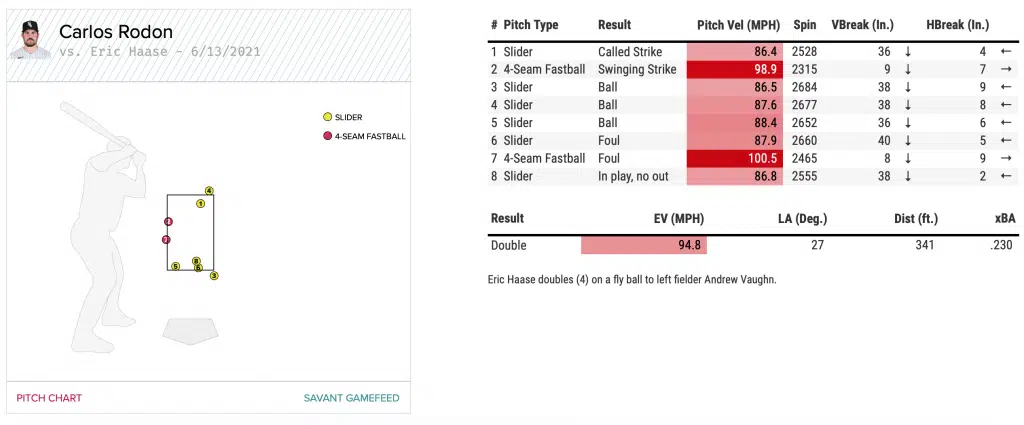Click yellow slider marker number 5
The image size is (1024, 425).
coord(175,266)
